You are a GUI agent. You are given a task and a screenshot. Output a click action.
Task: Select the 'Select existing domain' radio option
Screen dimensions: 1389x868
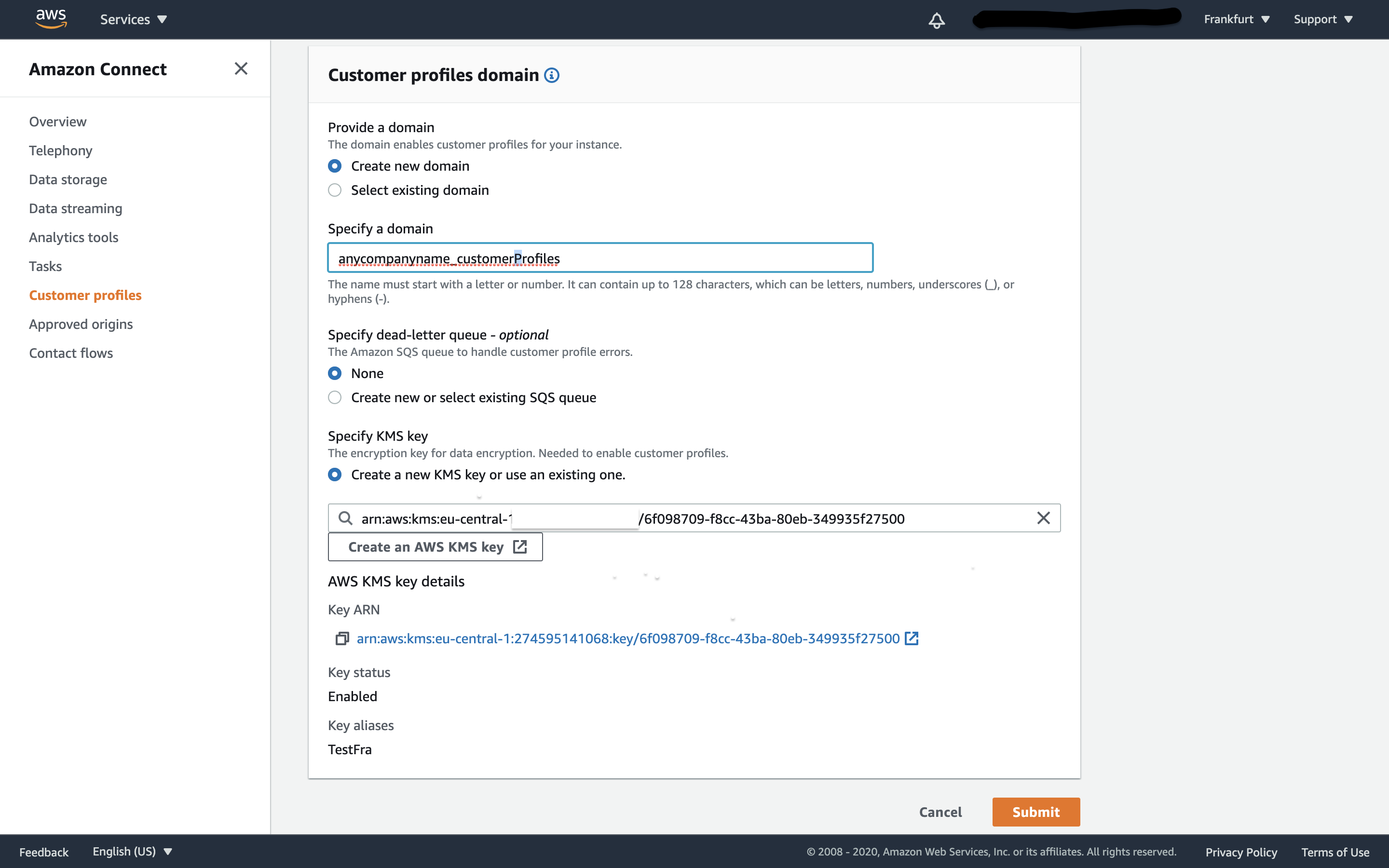click(335, 190)
